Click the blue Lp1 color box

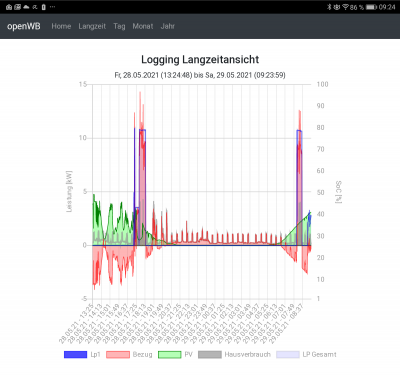(75, 354)
